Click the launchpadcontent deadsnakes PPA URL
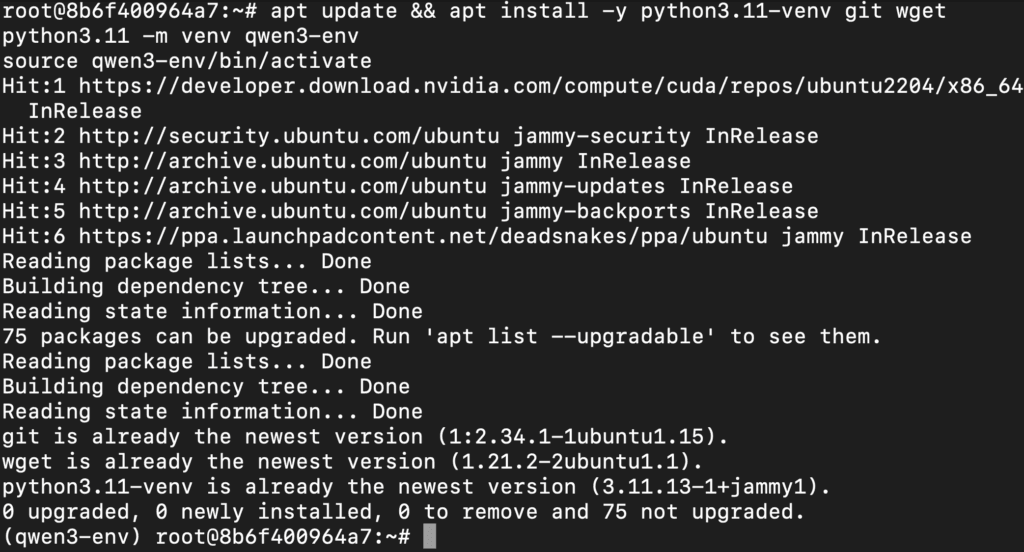 point(423,236)
